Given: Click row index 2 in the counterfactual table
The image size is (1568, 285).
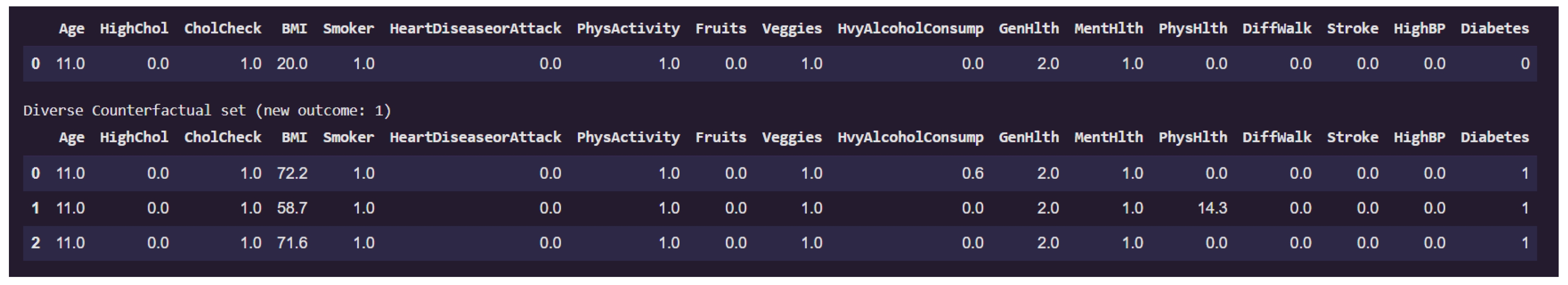Looking at the screenshot, I should pyautogui.click(x=35, y=243).
